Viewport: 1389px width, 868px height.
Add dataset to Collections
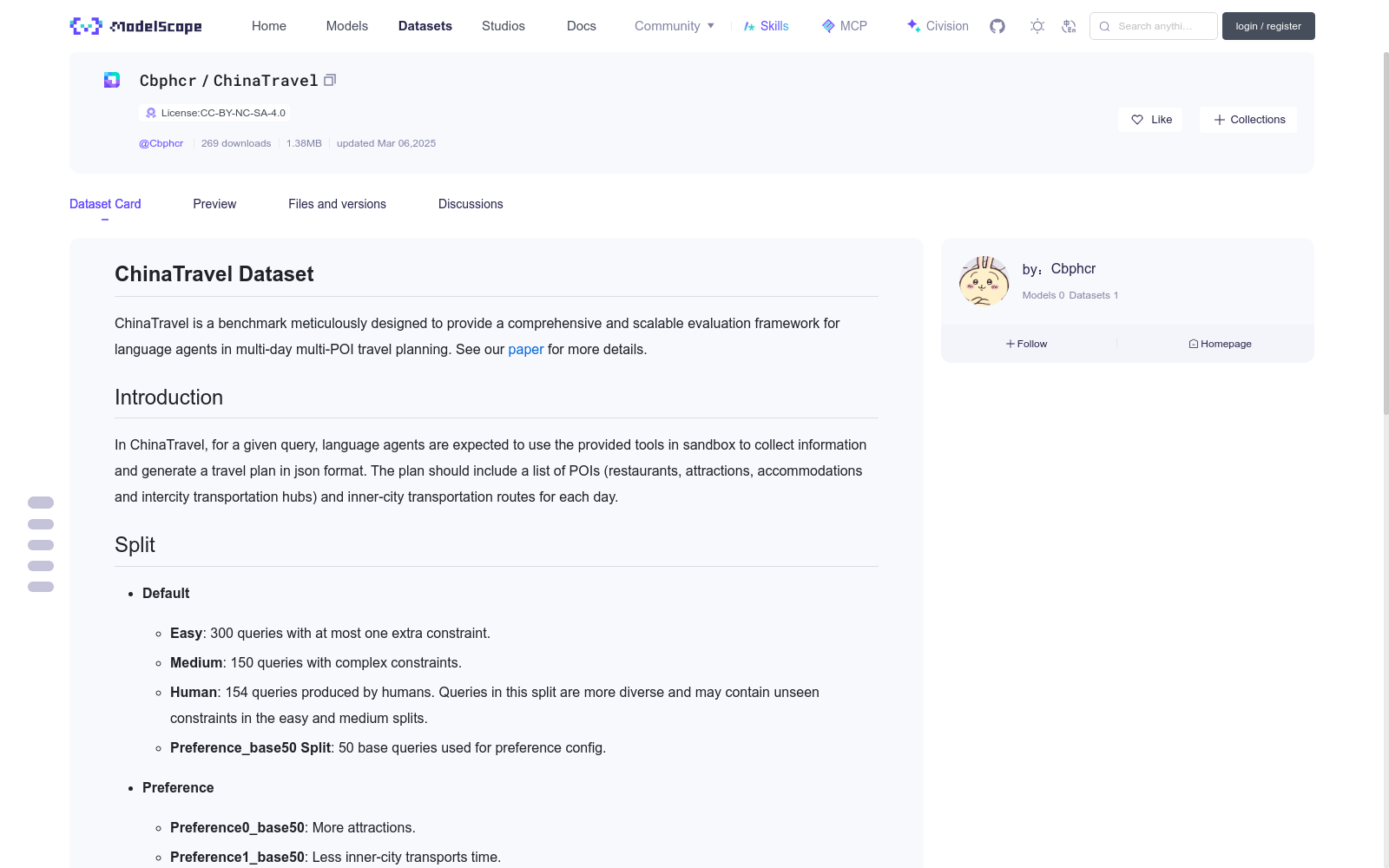pos(1248,120)
